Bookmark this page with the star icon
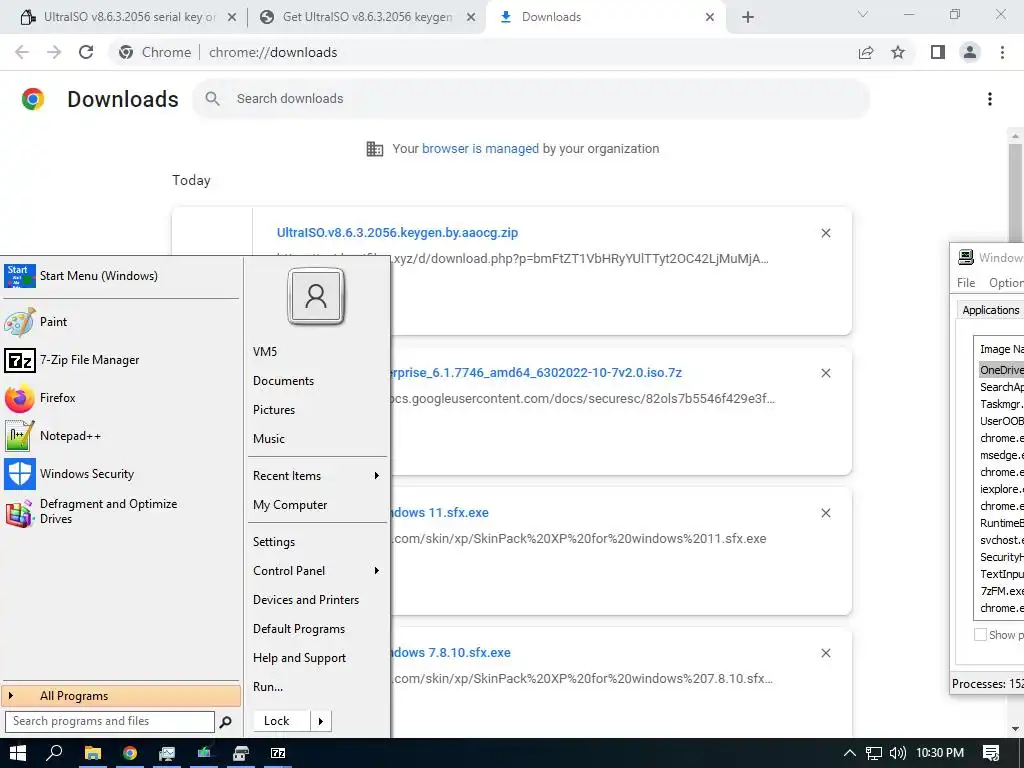 point(898,52)
